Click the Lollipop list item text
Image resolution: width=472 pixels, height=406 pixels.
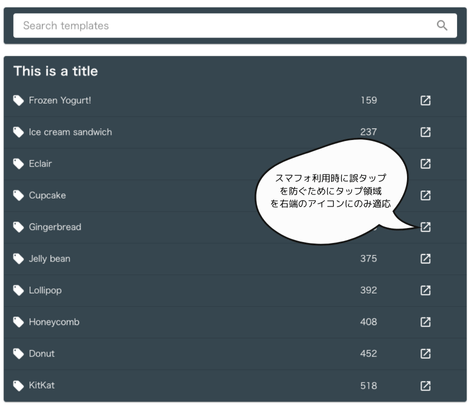click(x=45, y=290)
